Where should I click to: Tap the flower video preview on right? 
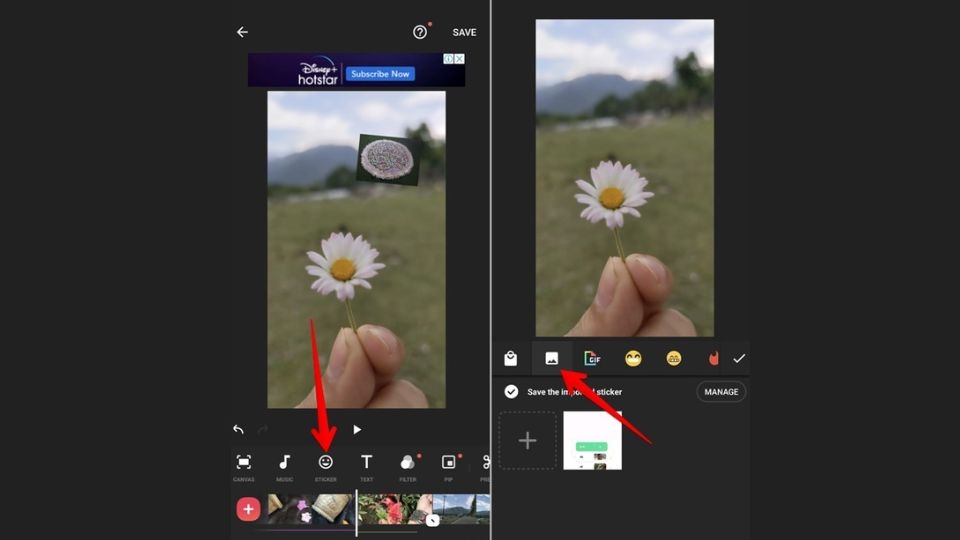(624, 178)
